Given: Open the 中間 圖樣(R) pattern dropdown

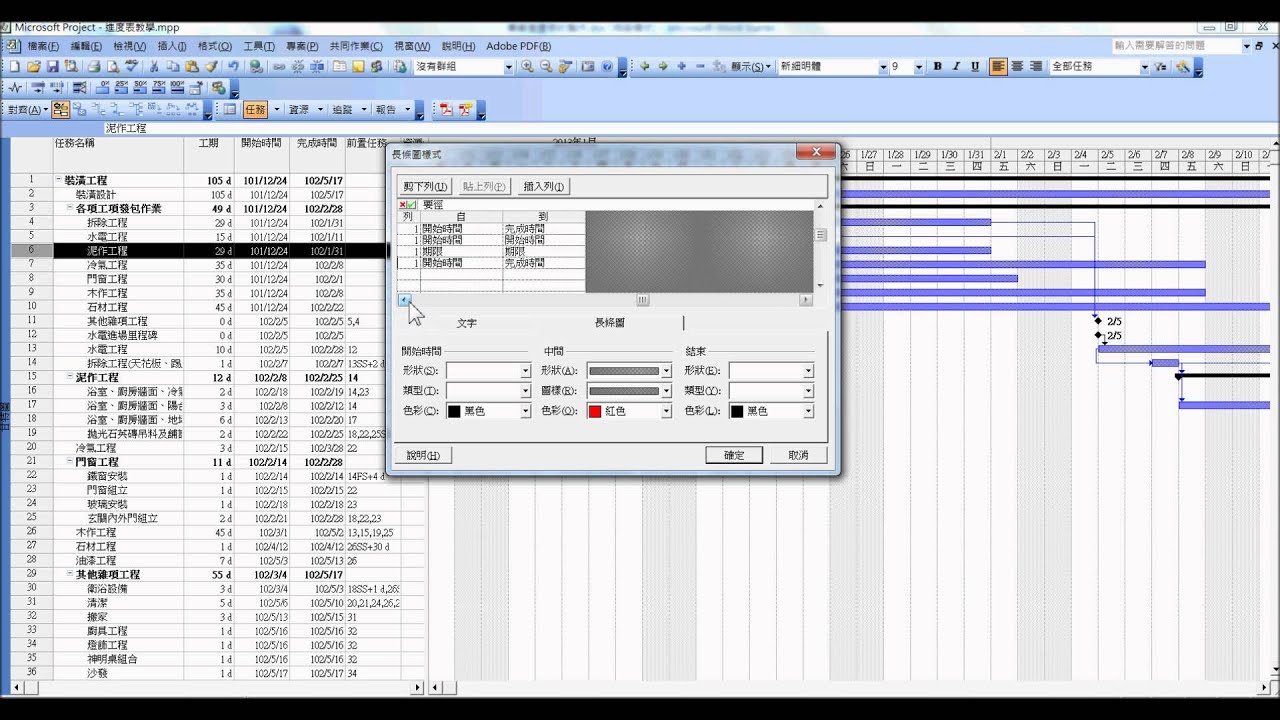Looking at the screenshot, I should (667, 391).
